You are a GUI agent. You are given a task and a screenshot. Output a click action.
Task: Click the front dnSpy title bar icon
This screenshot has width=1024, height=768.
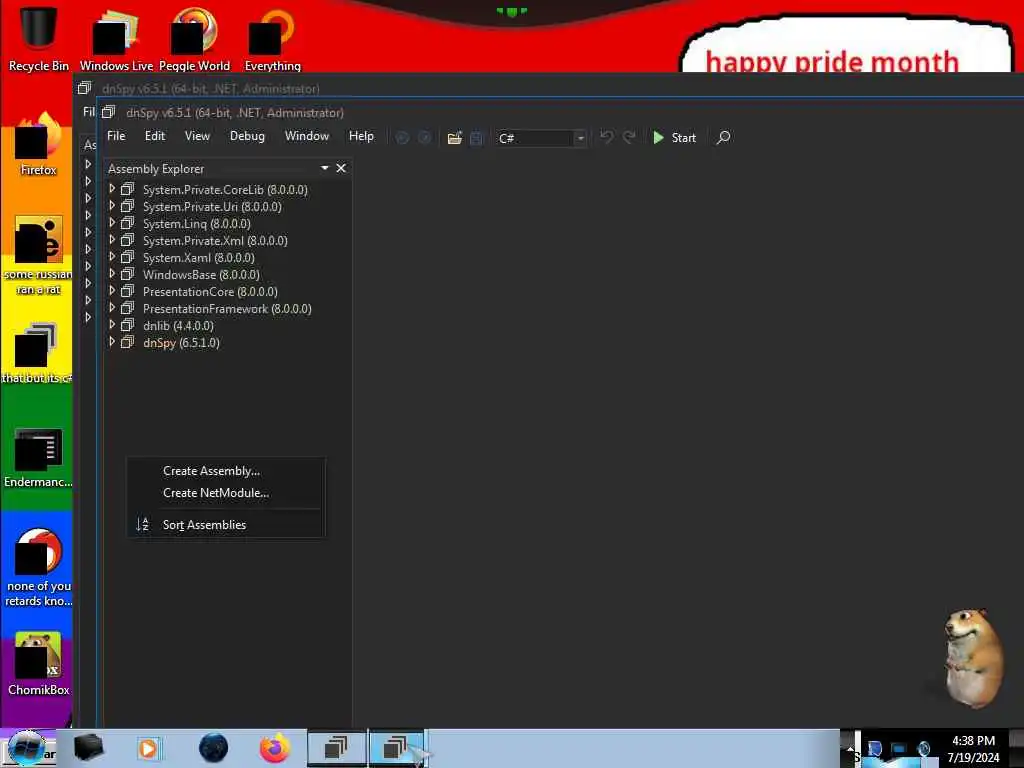108,112
